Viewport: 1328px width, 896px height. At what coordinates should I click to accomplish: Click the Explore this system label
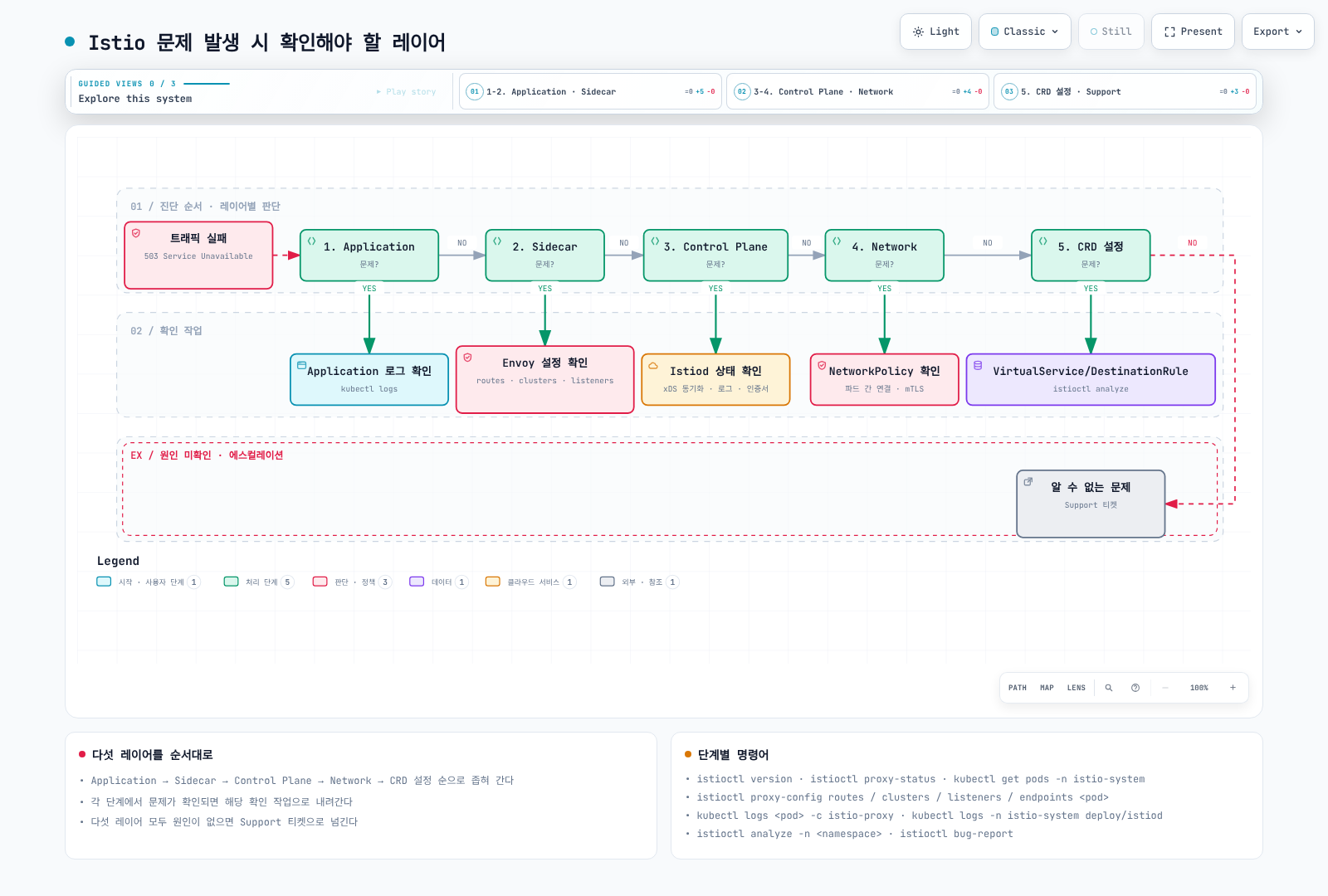pyautogui.click(x=135, y=99)
